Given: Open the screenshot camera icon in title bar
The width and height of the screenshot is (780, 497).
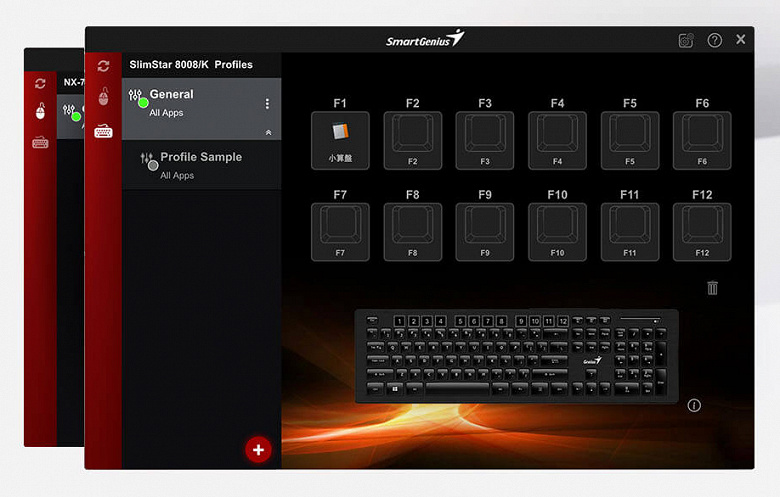Looking at the screenshot, I should coord(686,40).
